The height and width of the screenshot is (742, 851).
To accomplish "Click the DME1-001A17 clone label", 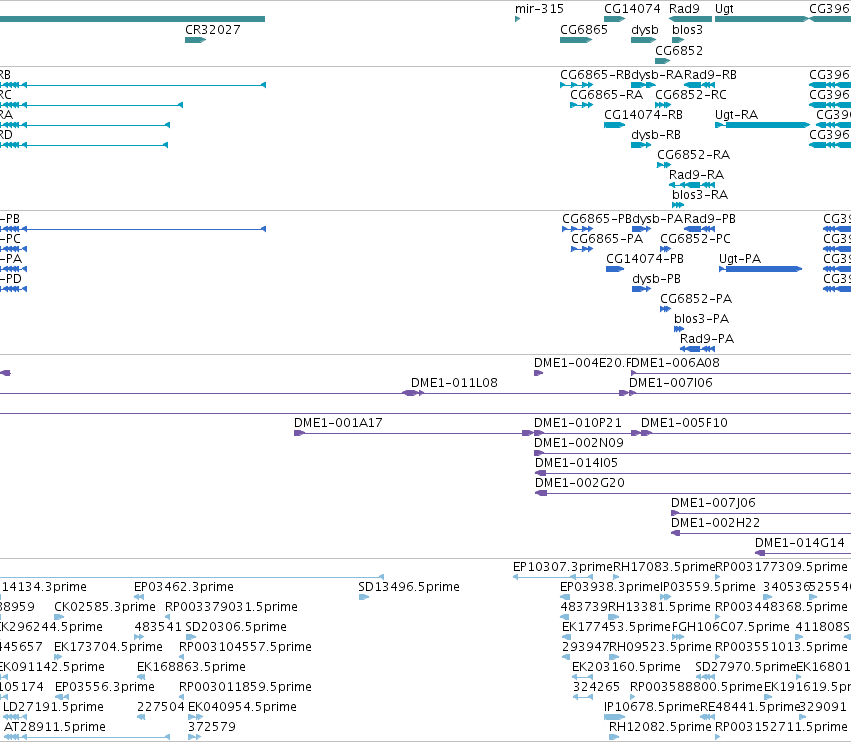I will 338,423.
